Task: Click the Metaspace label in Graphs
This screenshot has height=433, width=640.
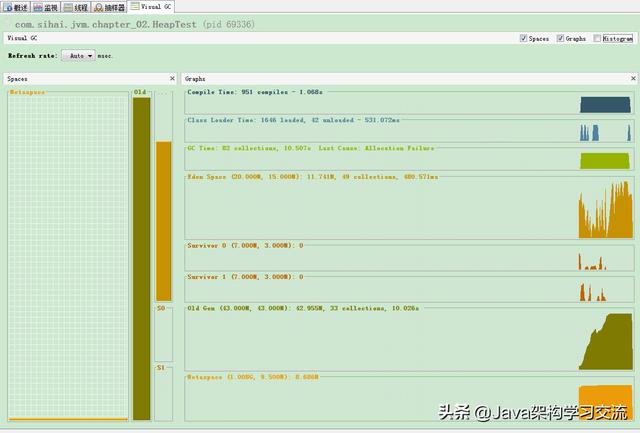Action: (252, 377)
